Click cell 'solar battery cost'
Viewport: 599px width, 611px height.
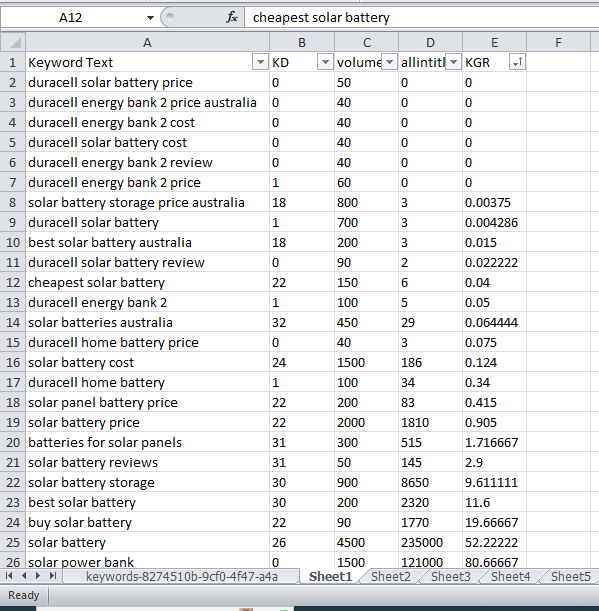(x=147, y=362)
